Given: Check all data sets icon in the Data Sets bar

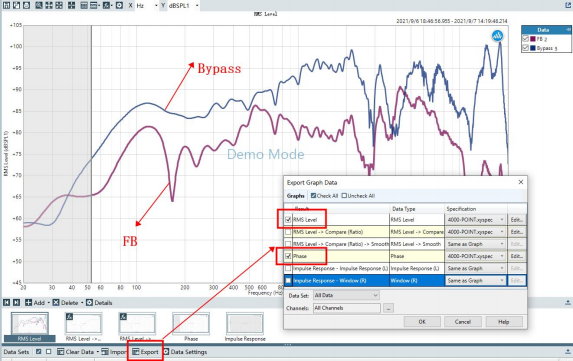Looking at the screenshot, I should (x=39, y=352).
